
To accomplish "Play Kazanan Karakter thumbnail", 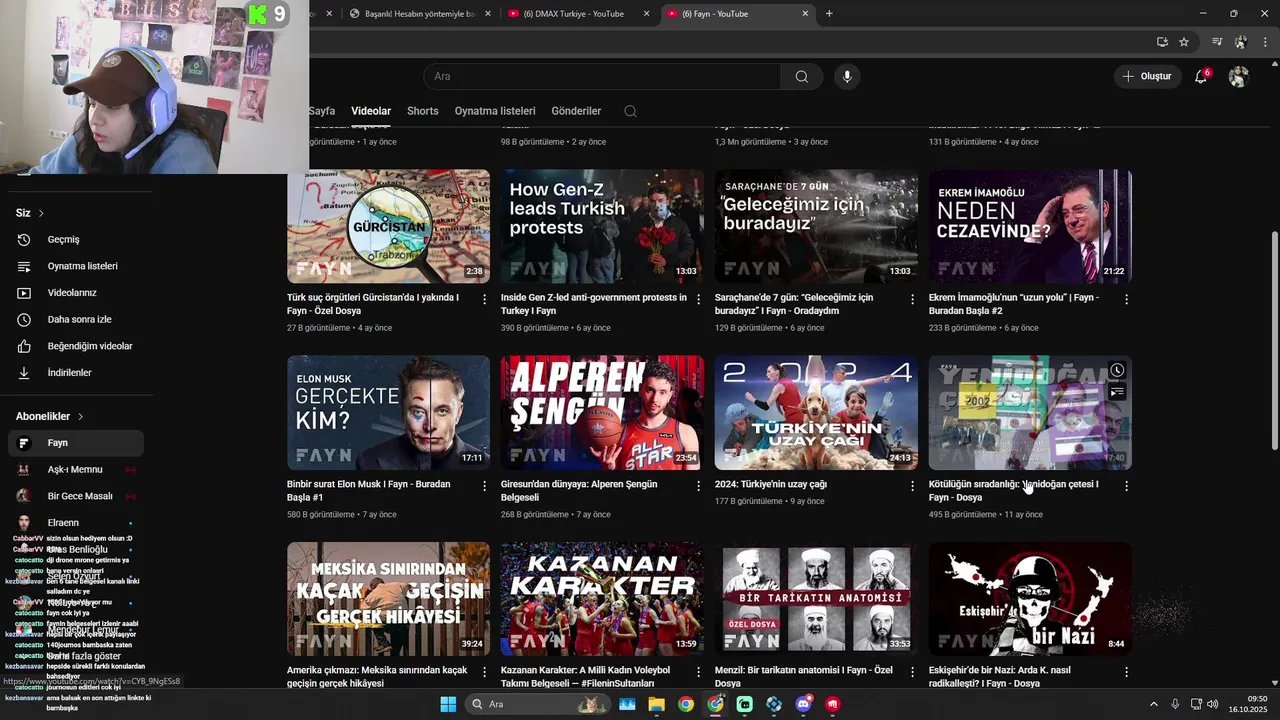I will (x=602, y=599).
